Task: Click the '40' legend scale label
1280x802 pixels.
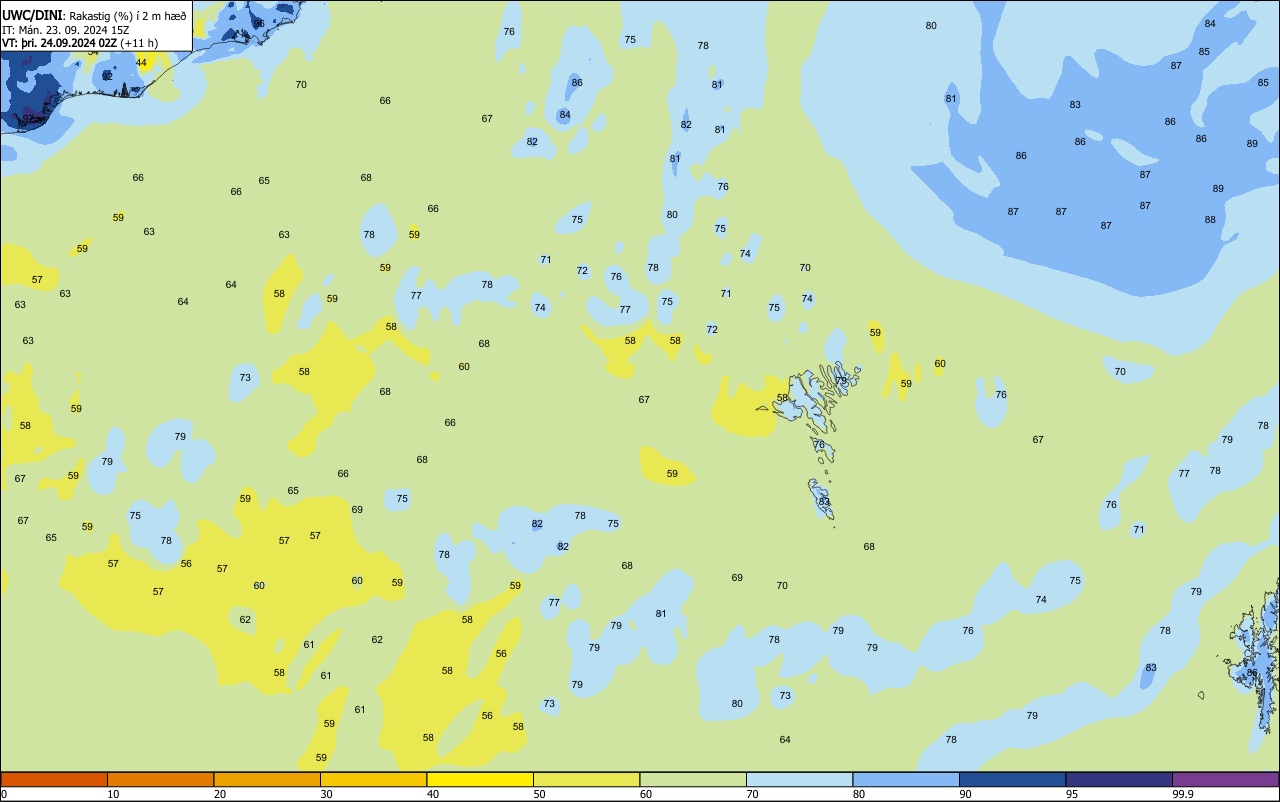Action: pyautogui.click(x=433, y=794)
